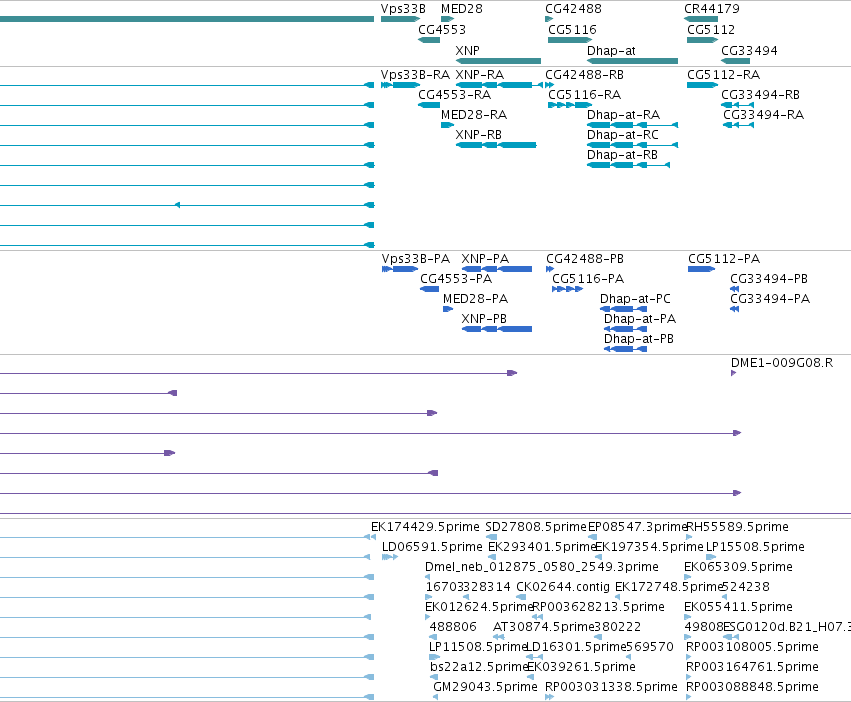Click EST LD16301.5prime
This screenshot has width=851, height=702.
[576, 647]
